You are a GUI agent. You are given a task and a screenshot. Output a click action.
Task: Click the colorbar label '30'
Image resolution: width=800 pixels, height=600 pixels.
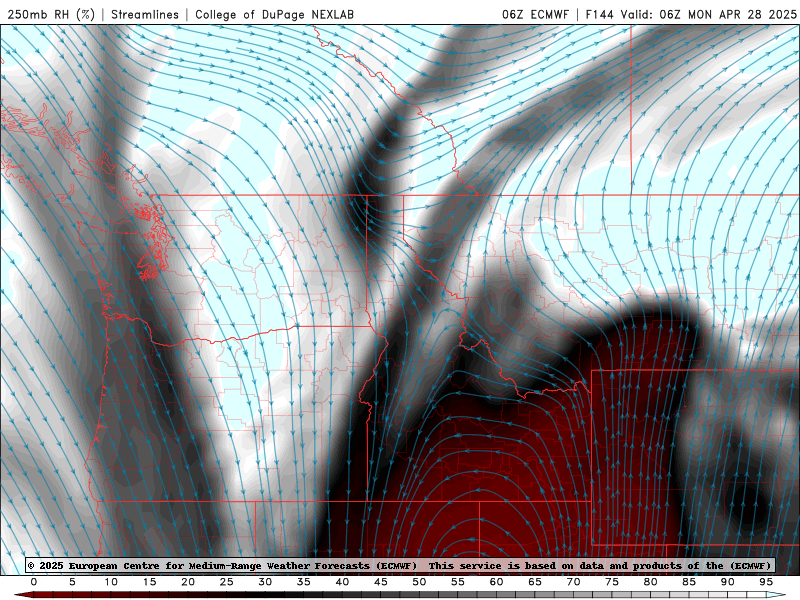[265, 582]
